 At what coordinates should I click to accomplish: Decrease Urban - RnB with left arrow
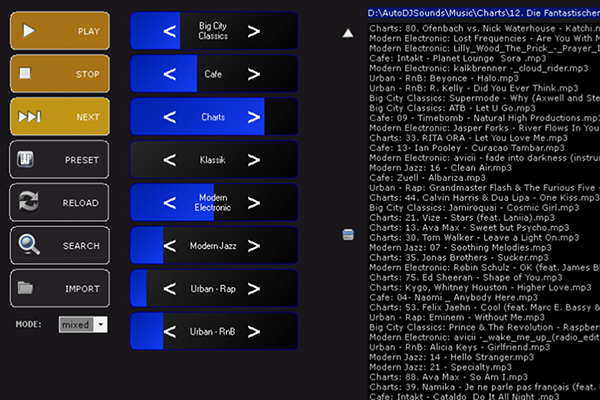[x=170, y=331]
